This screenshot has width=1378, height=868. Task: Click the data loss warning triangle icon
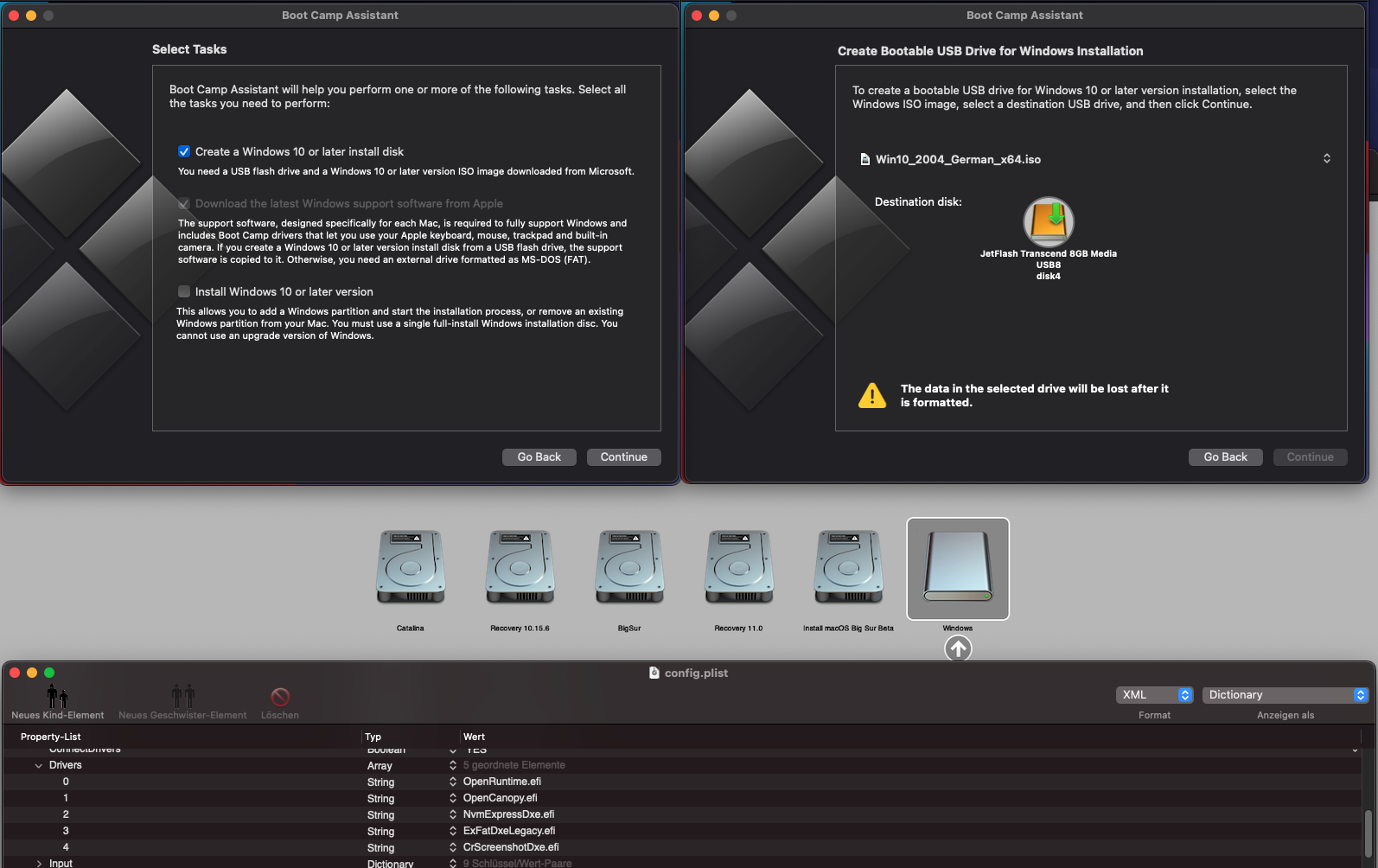pyautogui.click(x=872, y=395)
